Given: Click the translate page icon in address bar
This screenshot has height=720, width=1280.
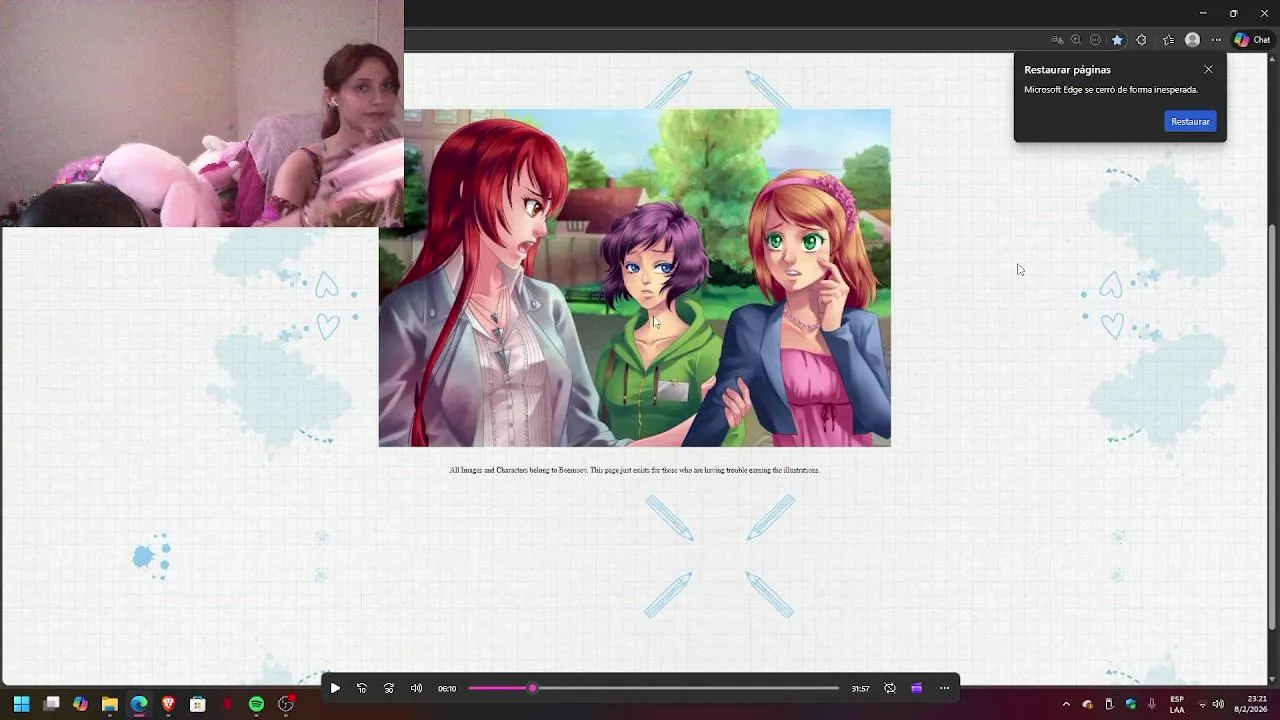Looking at the screenshot, I should [x=1057, y=40].
